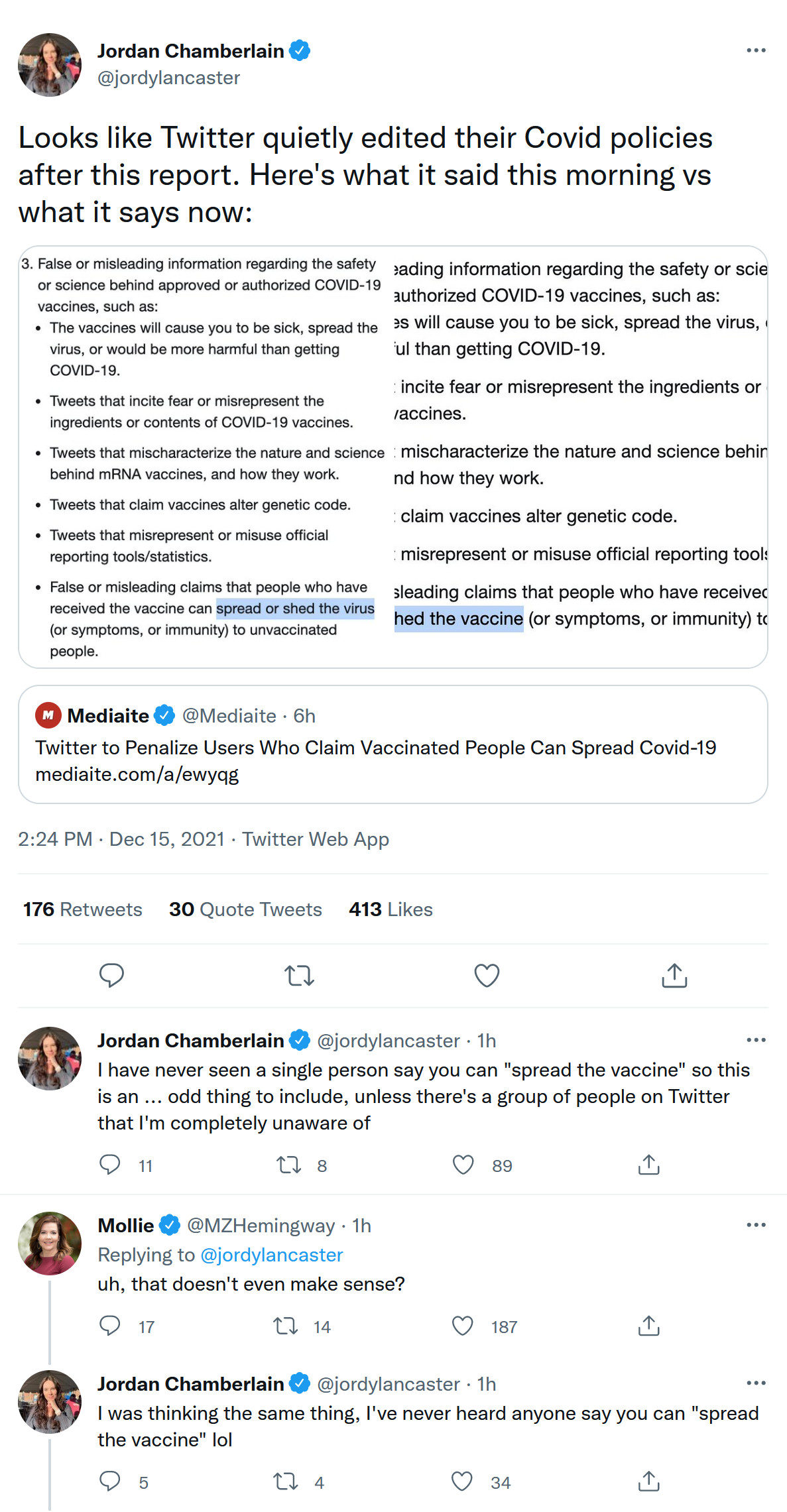Viewport: 787px width, 1512px height.
Task: Open more options on Mollie's reply
Action: point(756,1225)
